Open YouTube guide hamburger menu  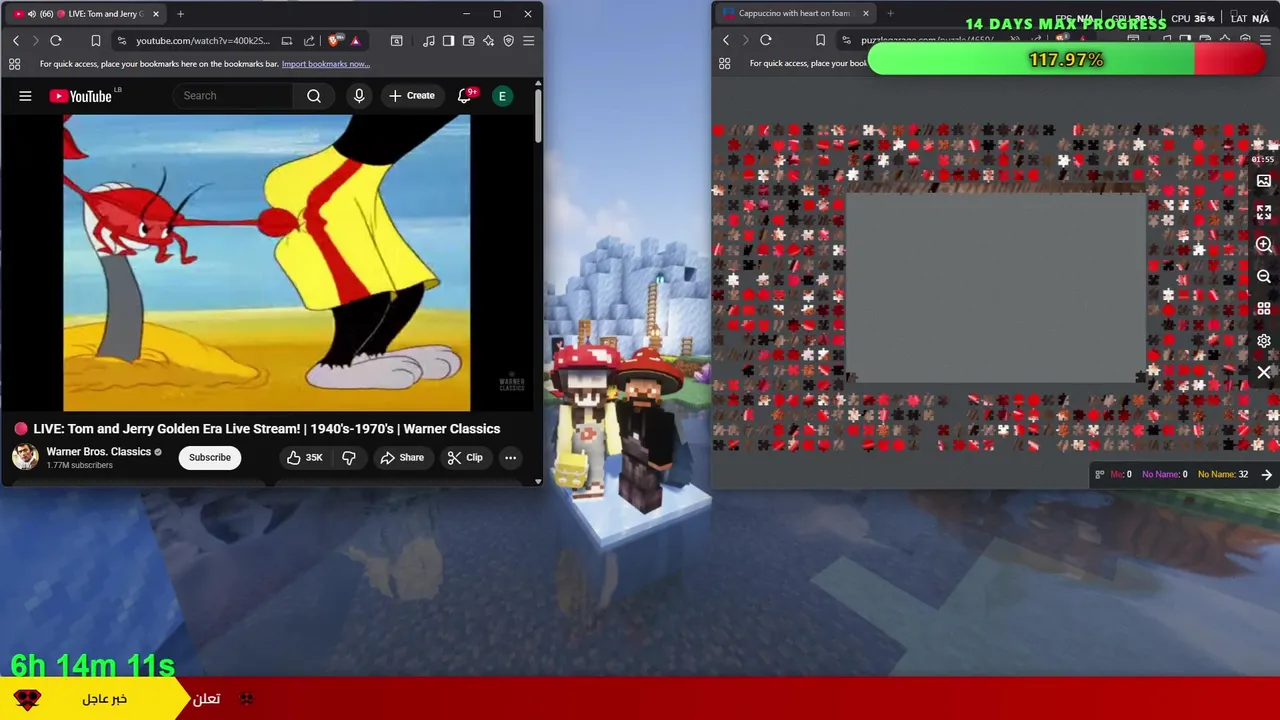point(25,96)
